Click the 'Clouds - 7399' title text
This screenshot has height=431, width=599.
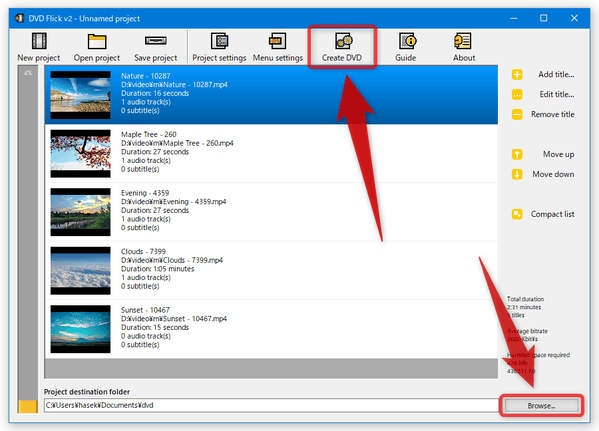click(143, 251)
